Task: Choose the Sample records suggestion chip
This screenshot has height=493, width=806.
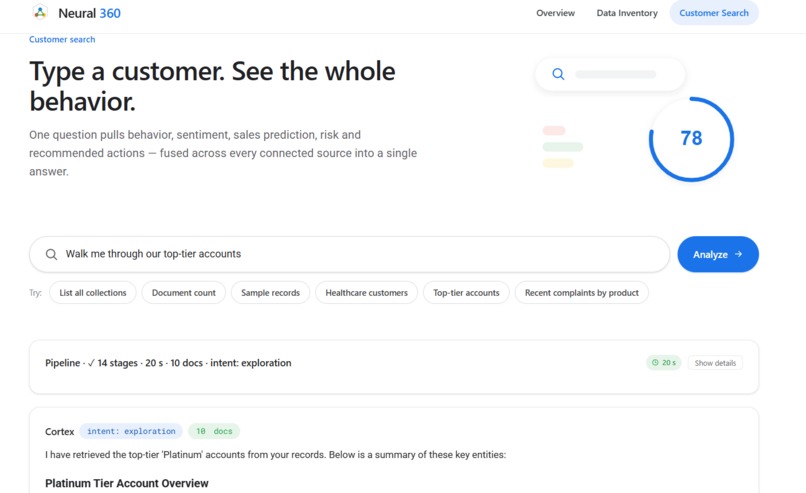Action: coord(270,293)
